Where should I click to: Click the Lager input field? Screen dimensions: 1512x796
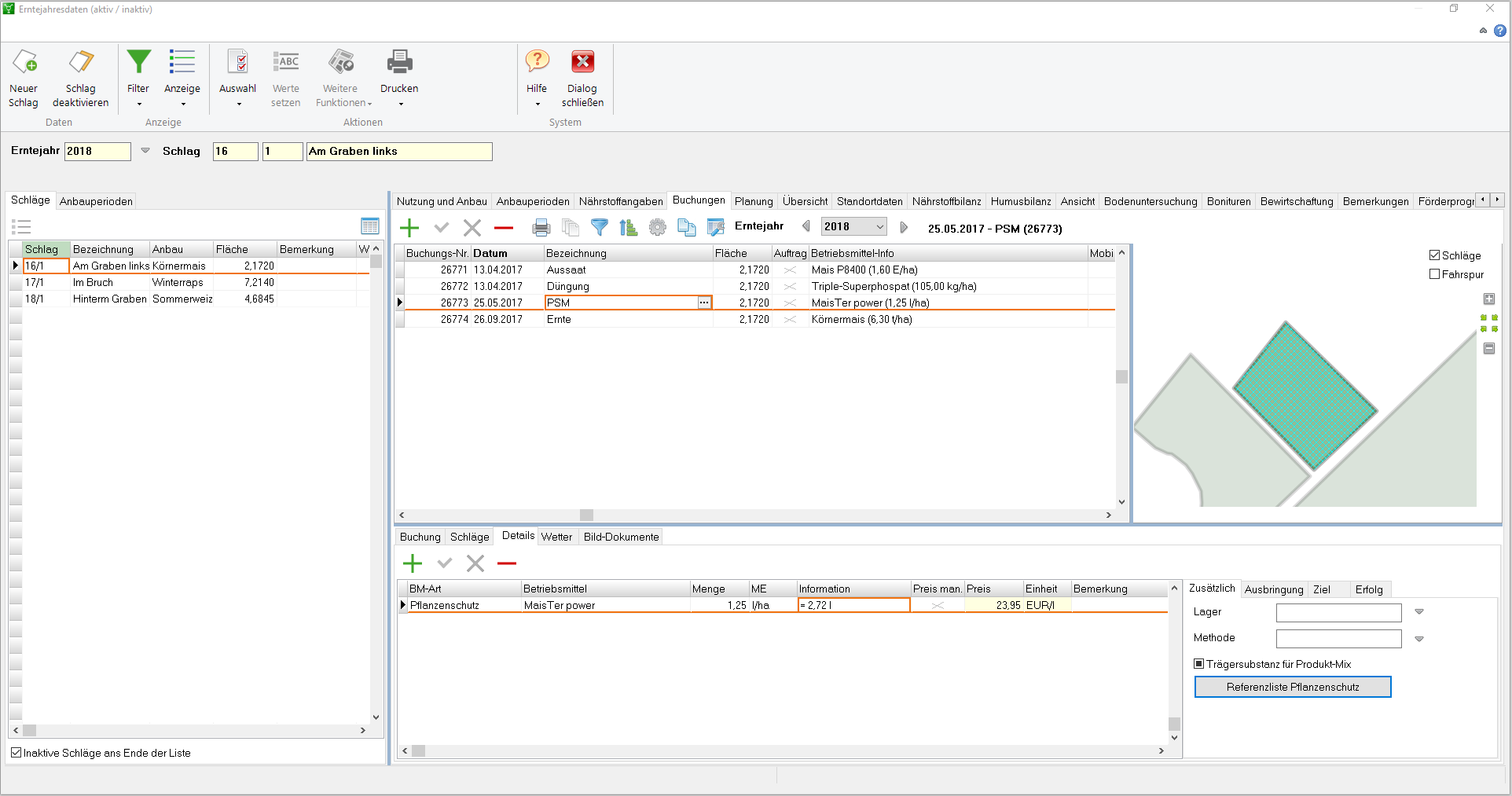tap(1338, 613)
